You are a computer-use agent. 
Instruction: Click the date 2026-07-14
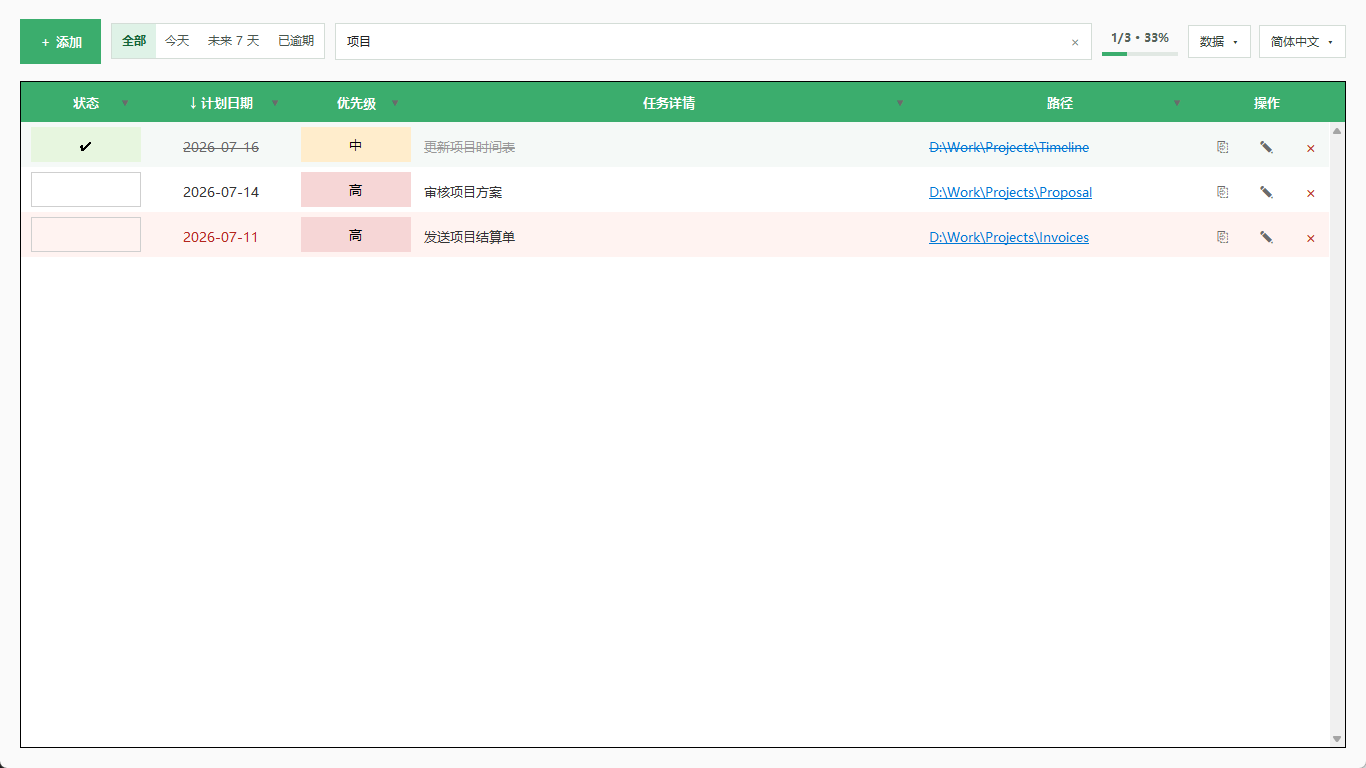221,192
